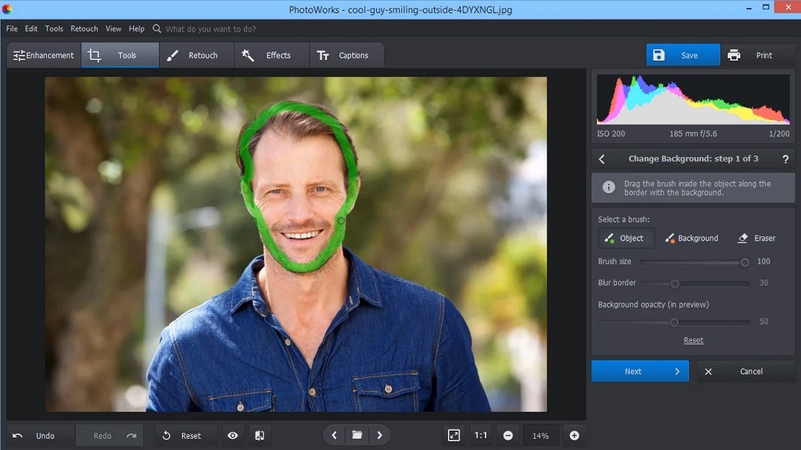Click the Reset link under the sliders
Viewport: 801px width, 450px height.
(x=693, y=340)
